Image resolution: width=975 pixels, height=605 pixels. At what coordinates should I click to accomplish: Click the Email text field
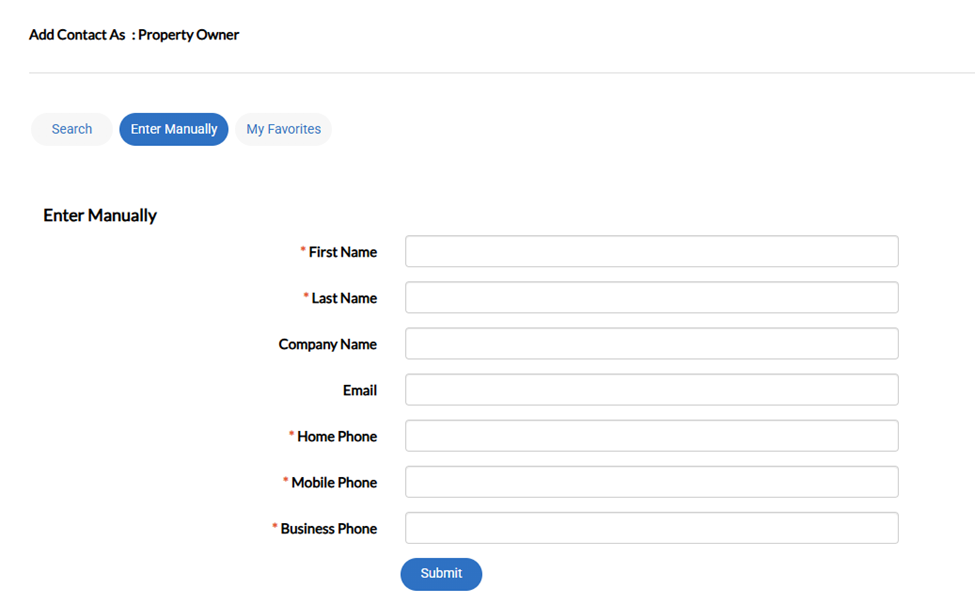[651, 390]
